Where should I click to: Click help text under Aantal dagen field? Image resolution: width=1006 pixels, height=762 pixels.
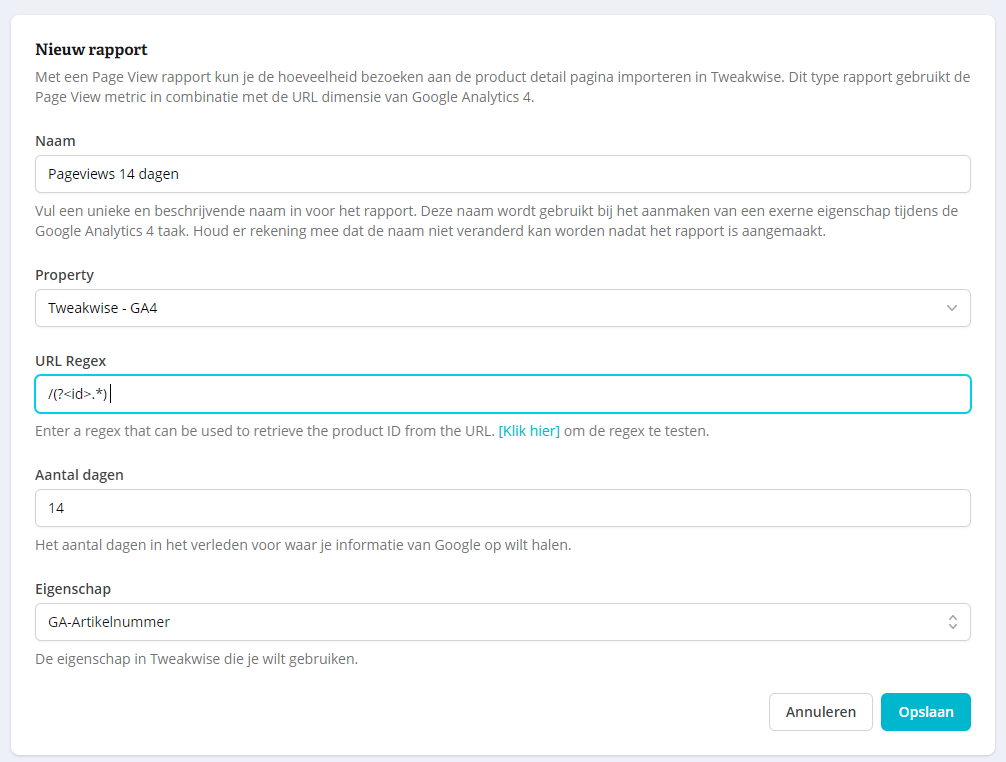[303, 545]
